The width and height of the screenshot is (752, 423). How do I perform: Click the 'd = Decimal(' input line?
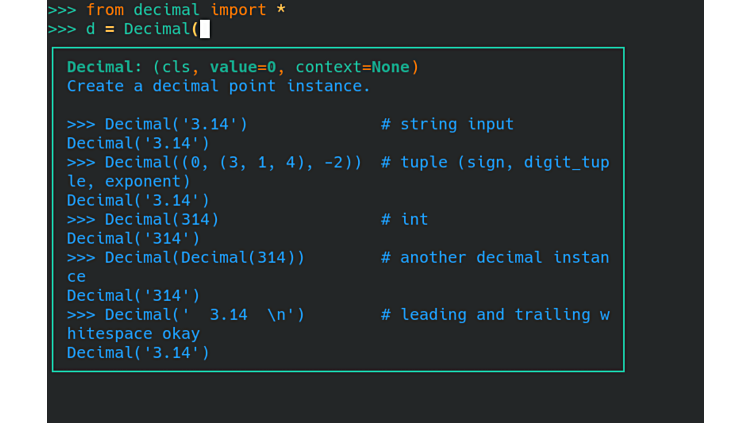142,29
